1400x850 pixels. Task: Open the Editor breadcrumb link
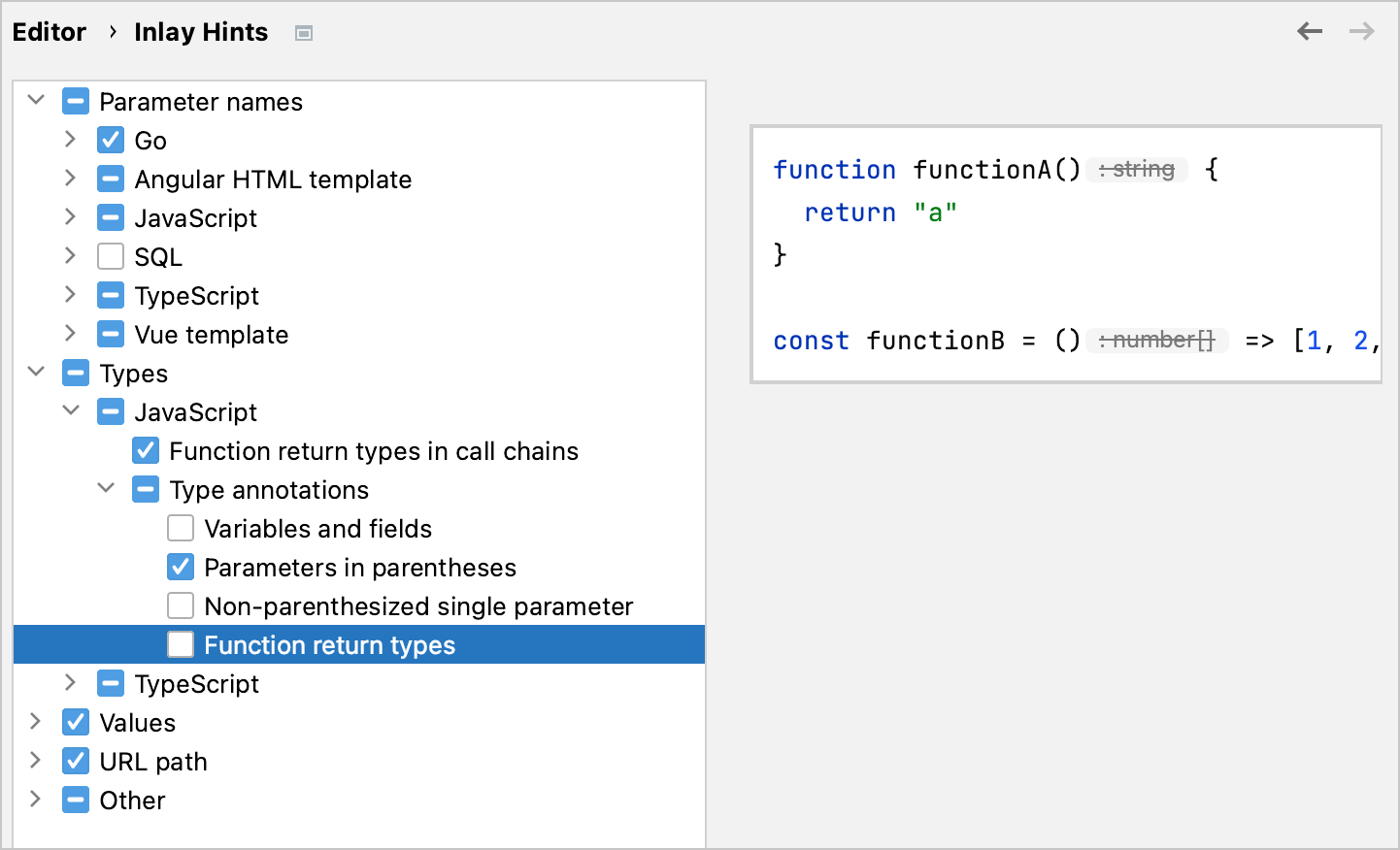(x=50, y=31)
